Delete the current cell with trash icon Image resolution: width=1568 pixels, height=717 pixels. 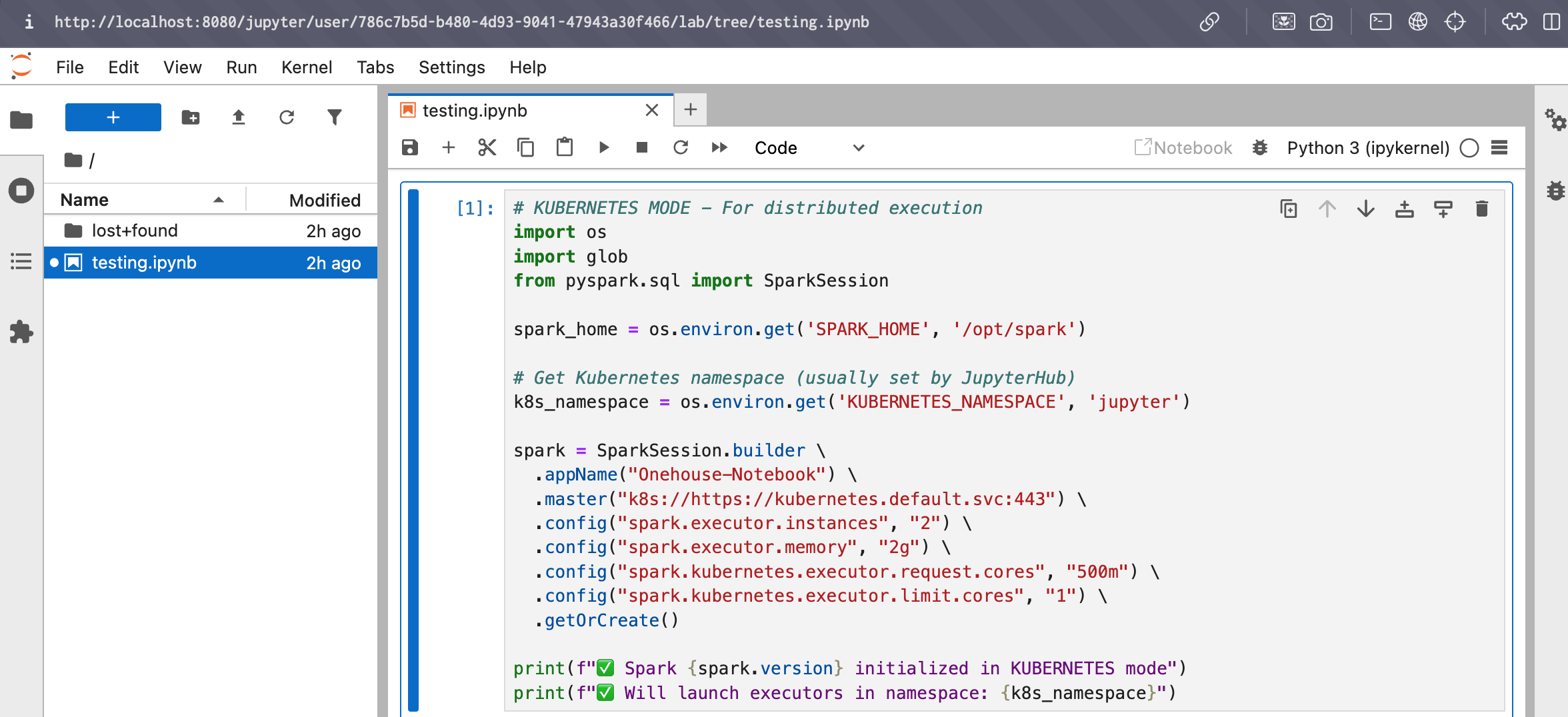[1481, 209]
